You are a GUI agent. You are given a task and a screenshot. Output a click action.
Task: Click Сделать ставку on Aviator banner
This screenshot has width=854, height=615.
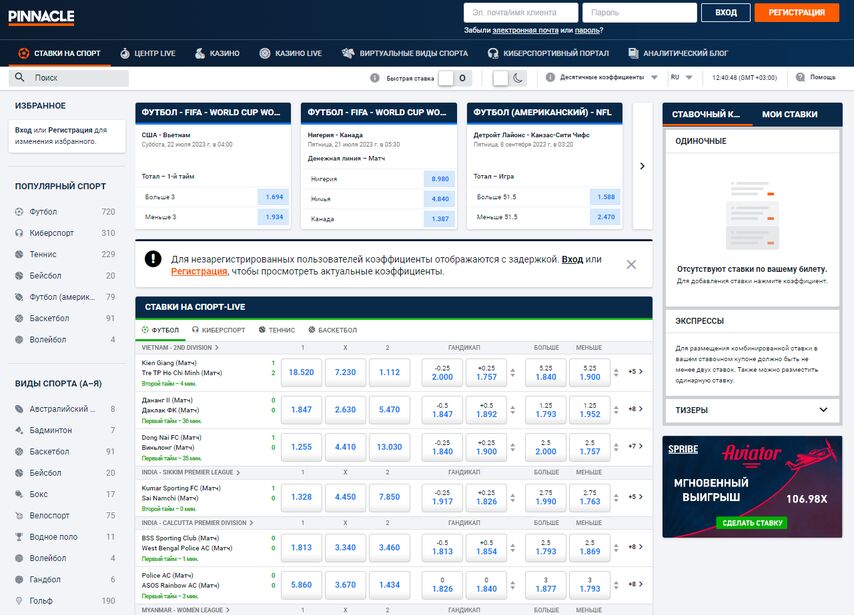click(x=752, y=523)
